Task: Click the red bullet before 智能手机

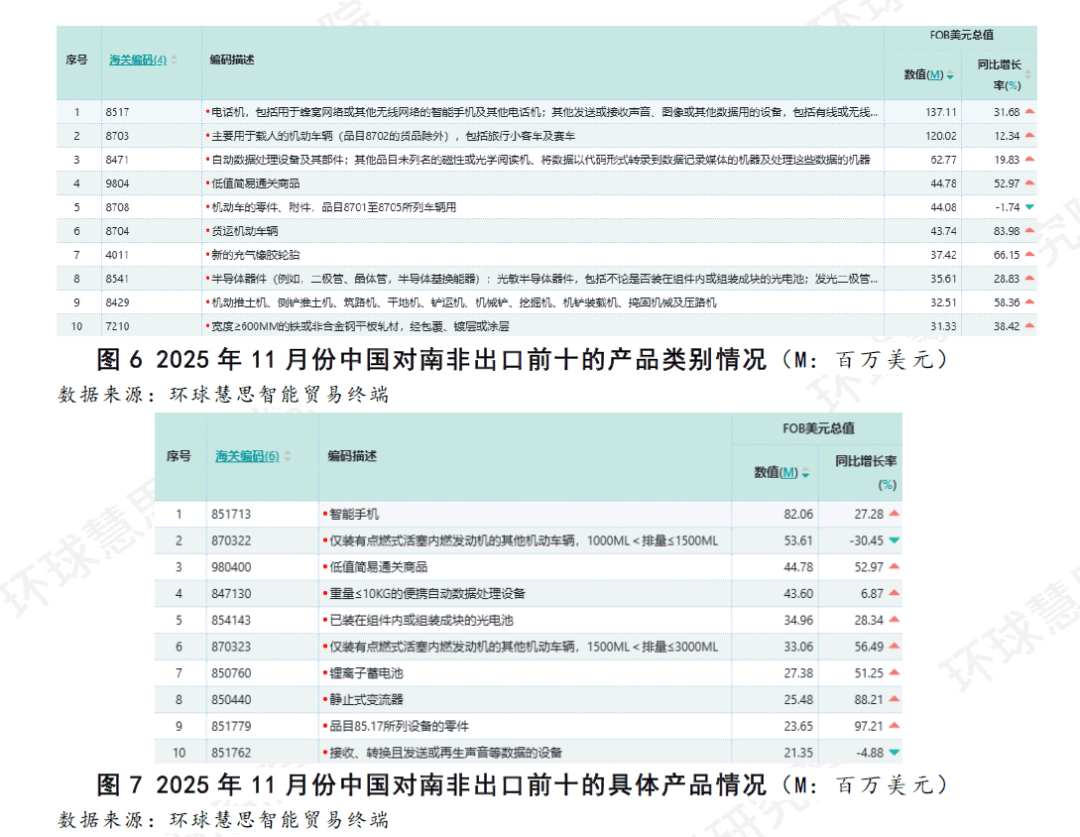Action: [x=325, y=514]
